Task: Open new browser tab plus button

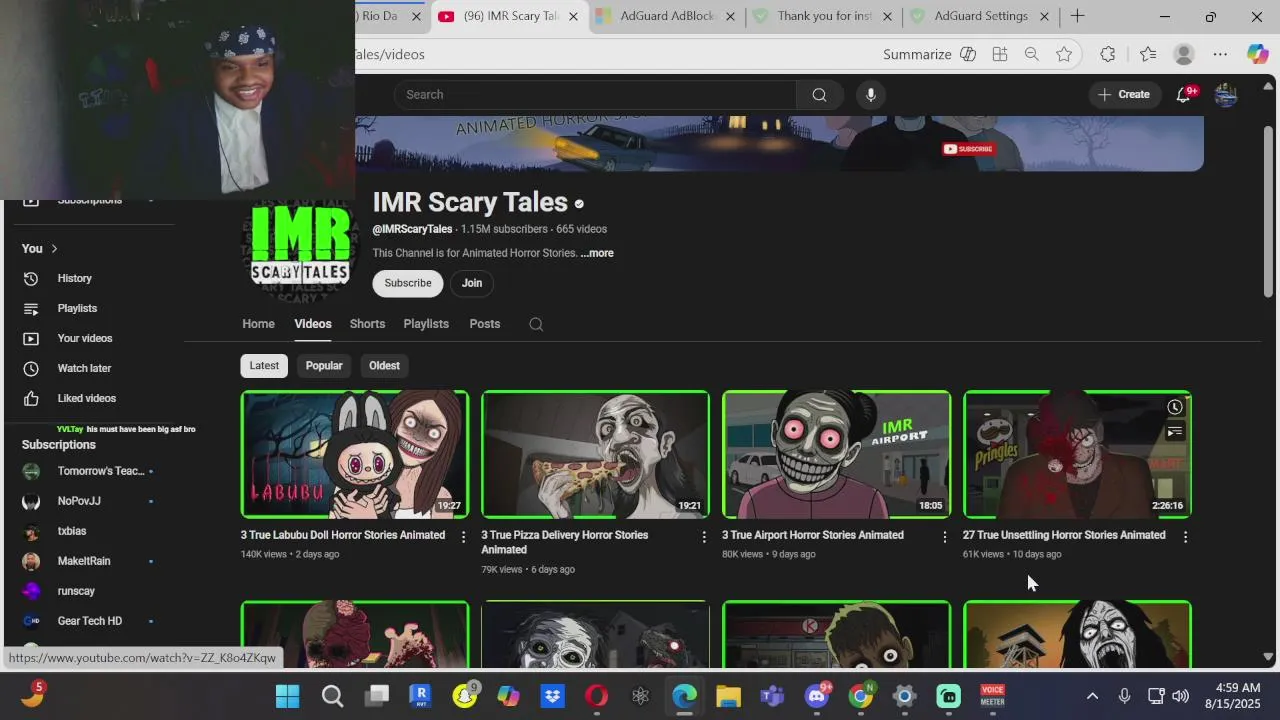Action: coord(1077,16)
